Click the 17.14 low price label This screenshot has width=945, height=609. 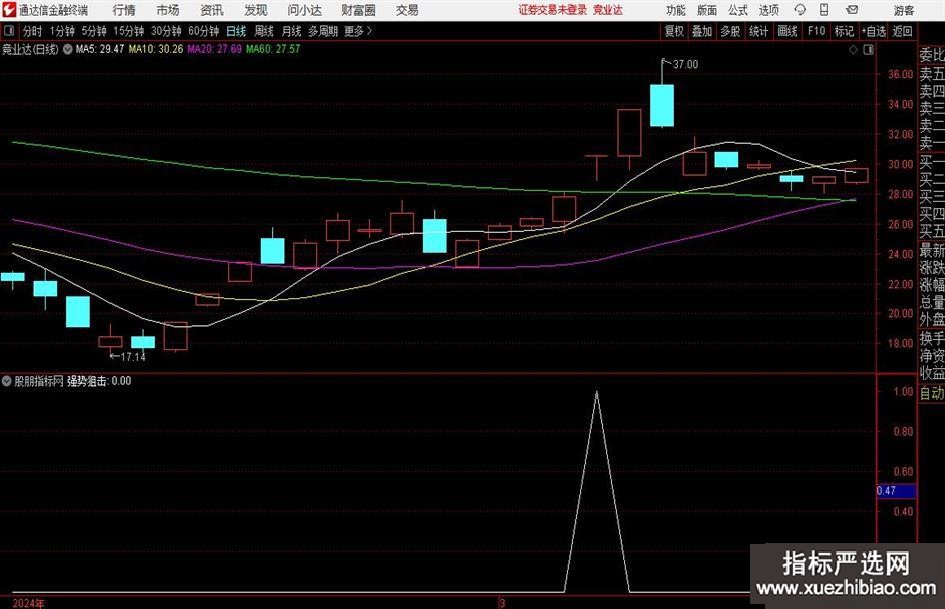133,357
